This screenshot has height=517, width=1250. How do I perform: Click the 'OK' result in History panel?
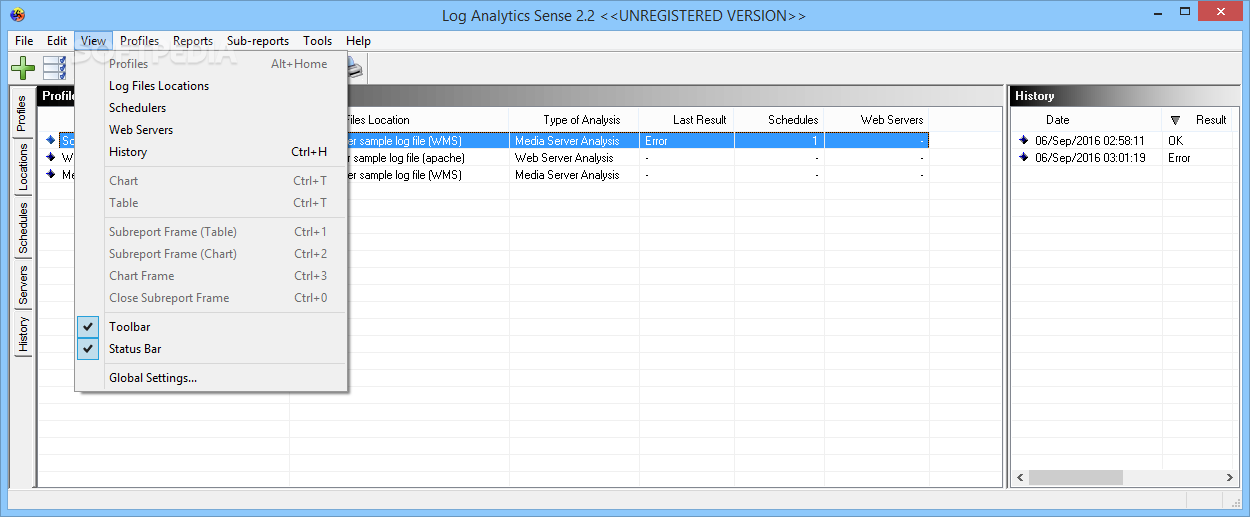tap(1175, 141)
